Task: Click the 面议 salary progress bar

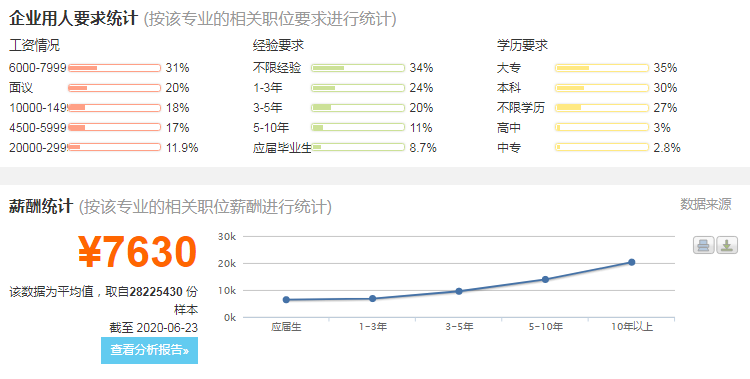Action: point(114,88)
